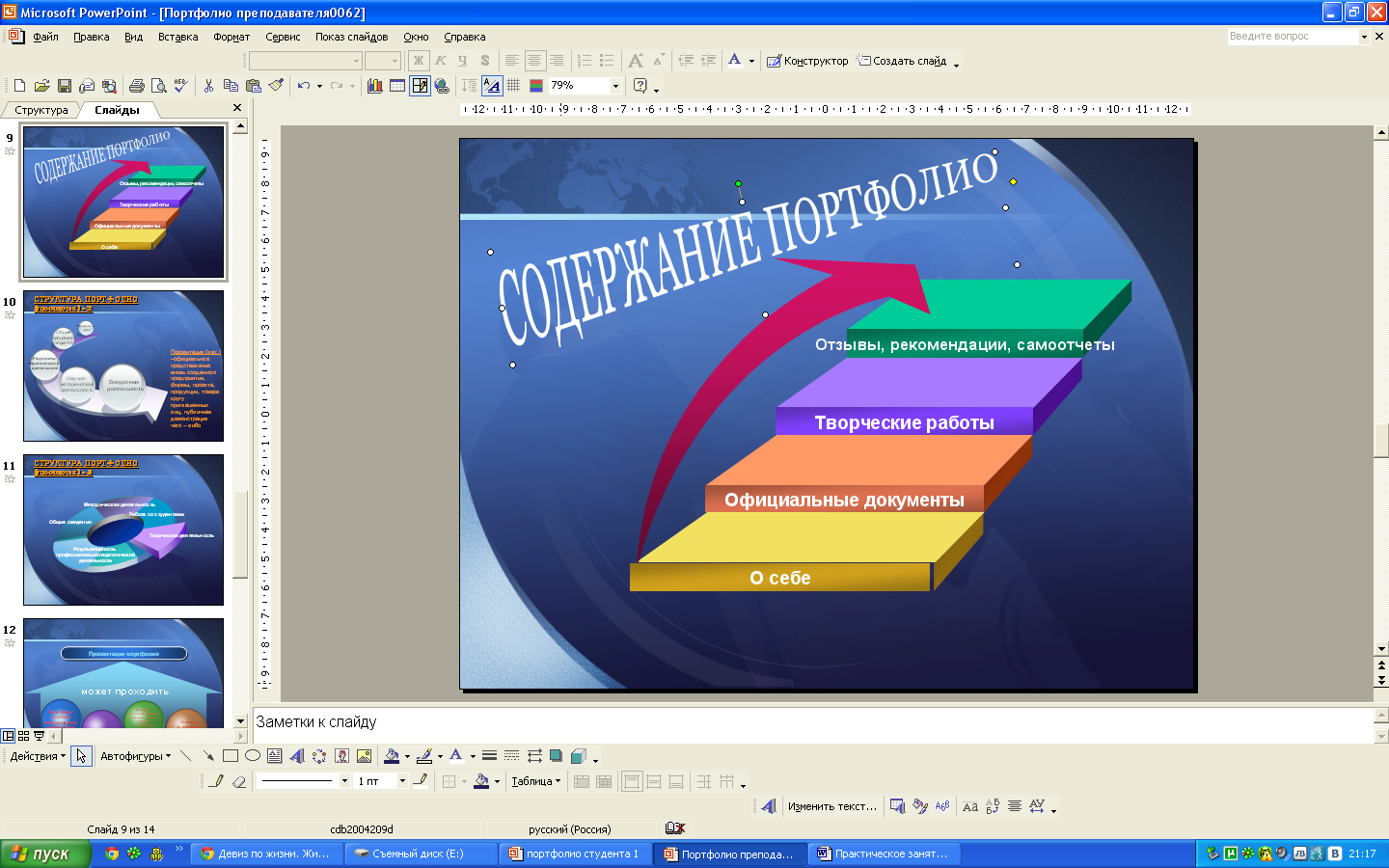Viewport: 1389px width, 868px height.
Task: Open the Таблица dropdown
Action: (x=535, y=781)
